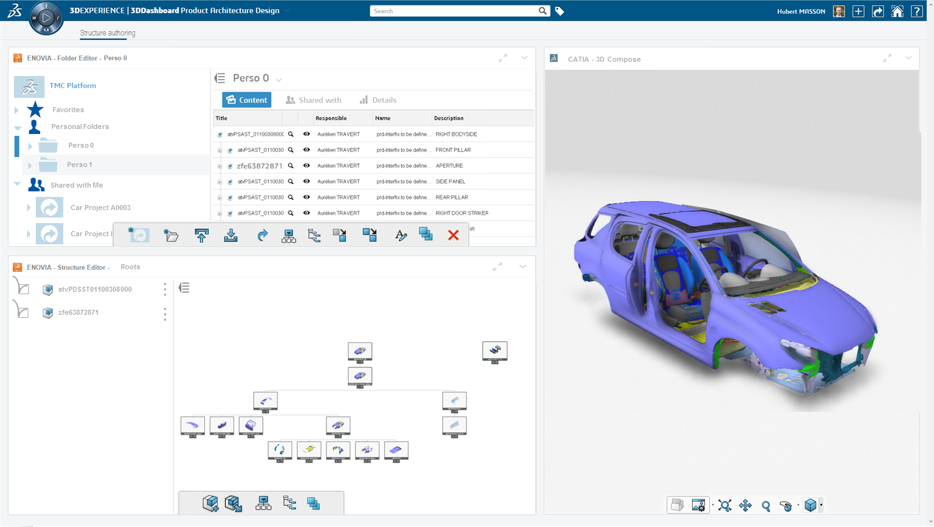934x527 pixels.
Task: Open the CATIA 3D Compose widget menu chevron
Action: coord(908,58)
